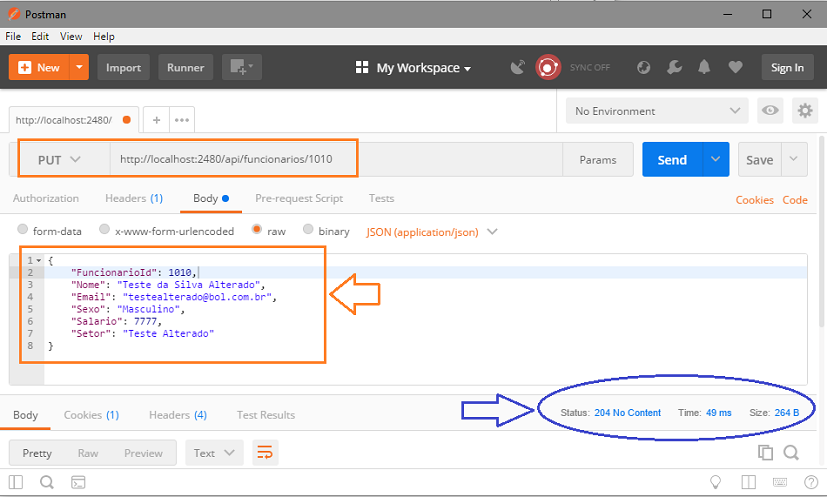The height and width of the screenshot is (497, 827).
Task: Open the browse globe icon
Action: (643, 68)
